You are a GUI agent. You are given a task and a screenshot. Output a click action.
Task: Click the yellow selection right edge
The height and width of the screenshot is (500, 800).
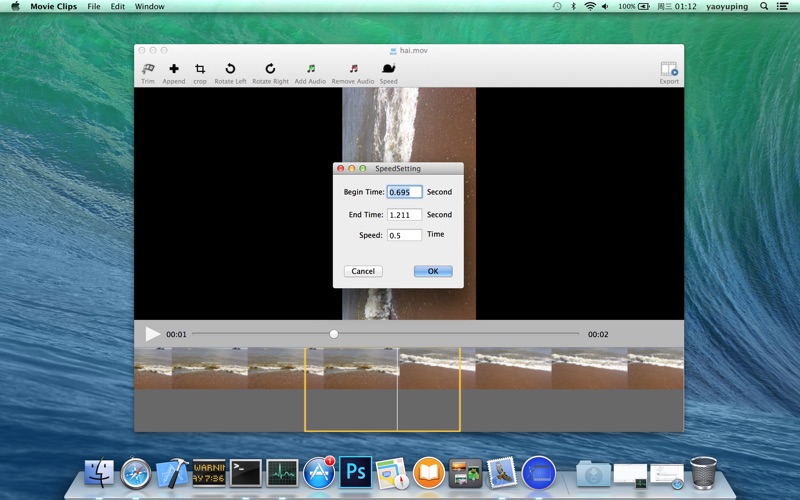[x=460, y=390]
